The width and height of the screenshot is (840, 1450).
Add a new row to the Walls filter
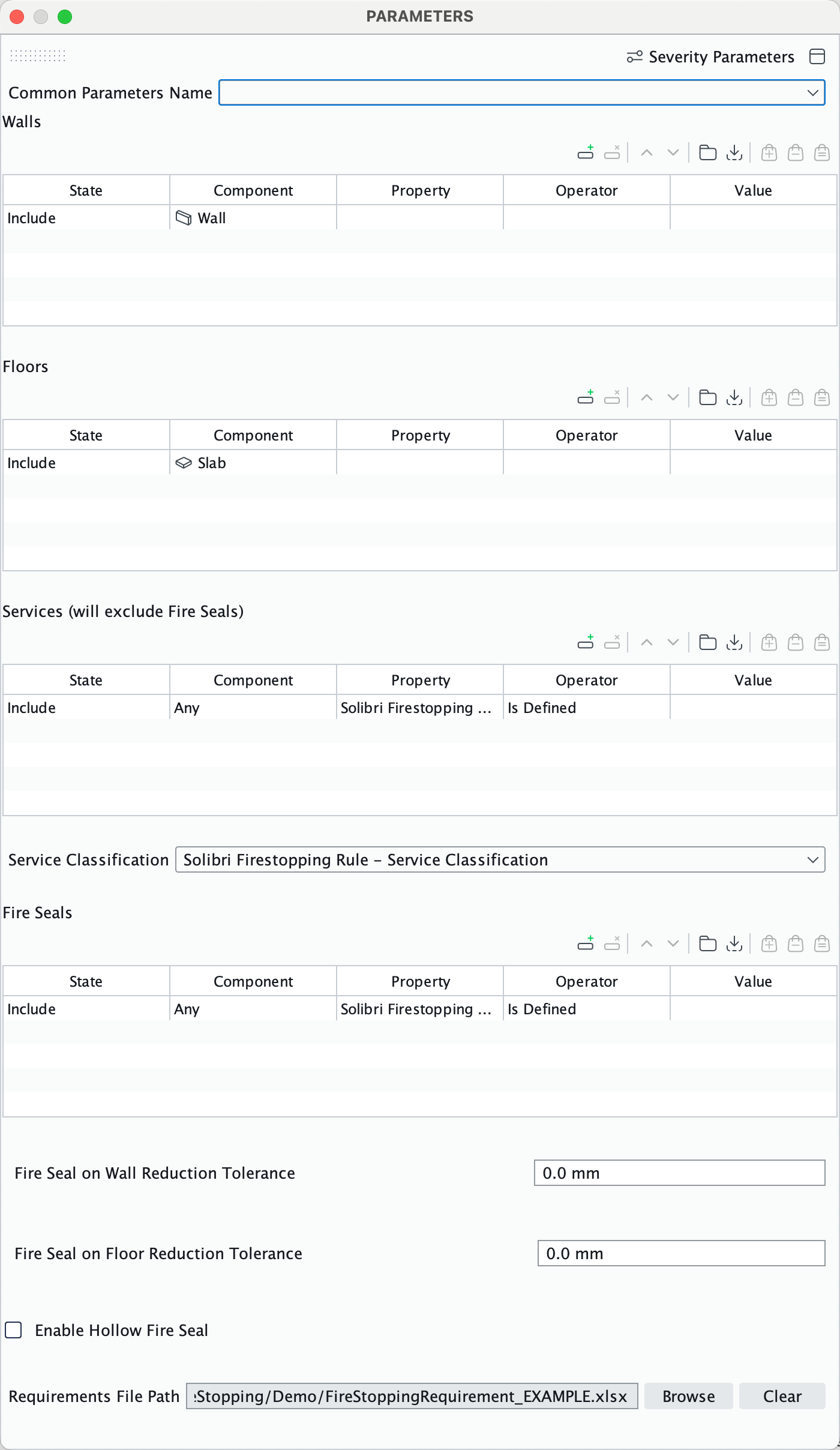(x=586, y=152)
